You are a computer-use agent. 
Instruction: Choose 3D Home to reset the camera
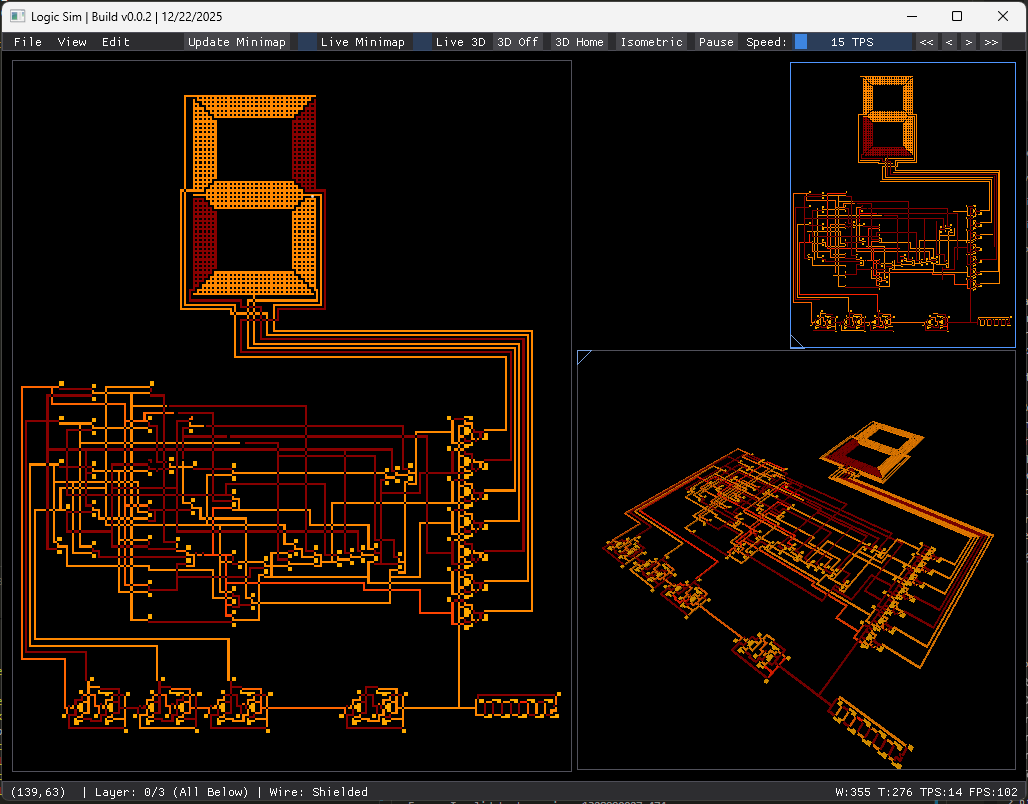[579, 42]
